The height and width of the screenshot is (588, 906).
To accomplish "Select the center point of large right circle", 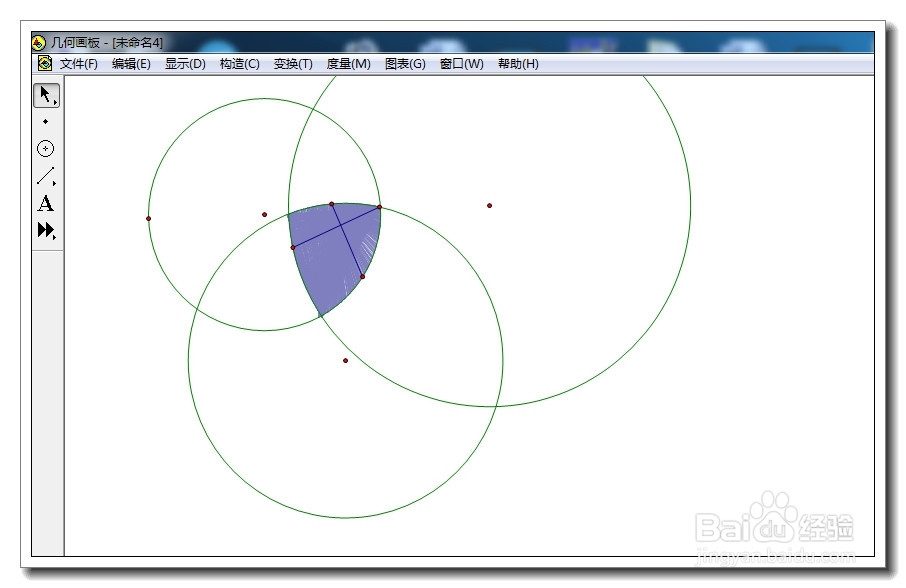I will pyautogui.click(x=489, y=206).
